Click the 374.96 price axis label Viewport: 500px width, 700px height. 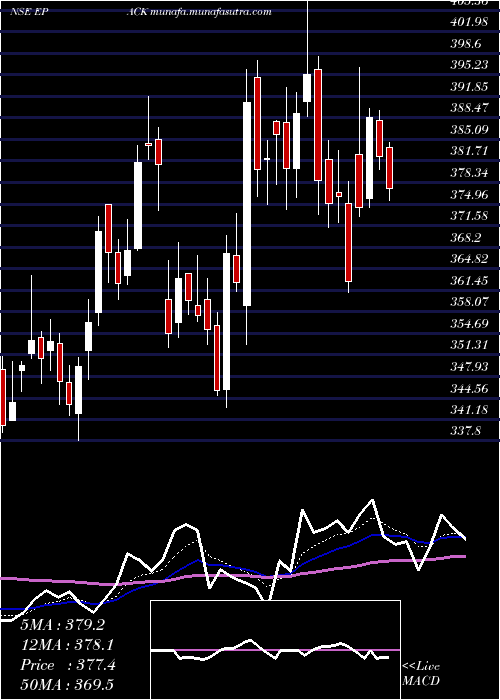(469, 195)
